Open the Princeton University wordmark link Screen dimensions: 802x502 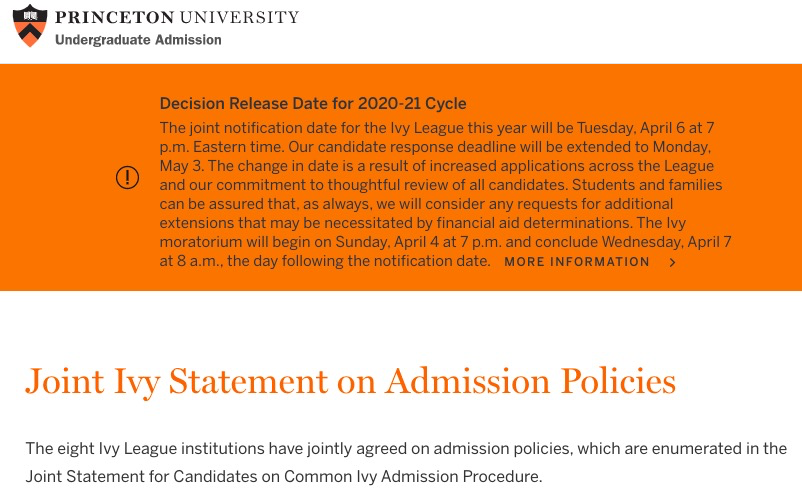click(x=177, y=17)
